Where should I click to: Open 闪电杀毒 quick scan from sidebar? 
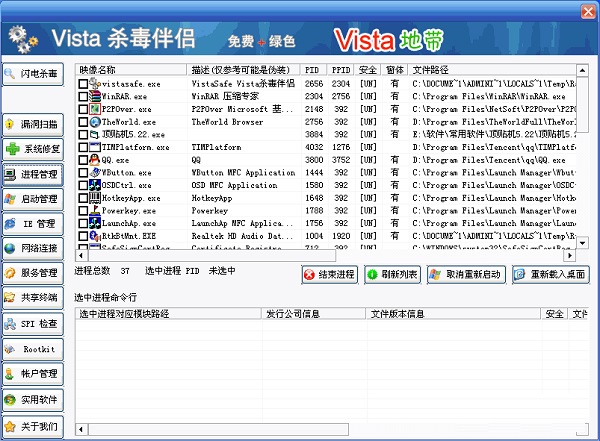(33, 74)
